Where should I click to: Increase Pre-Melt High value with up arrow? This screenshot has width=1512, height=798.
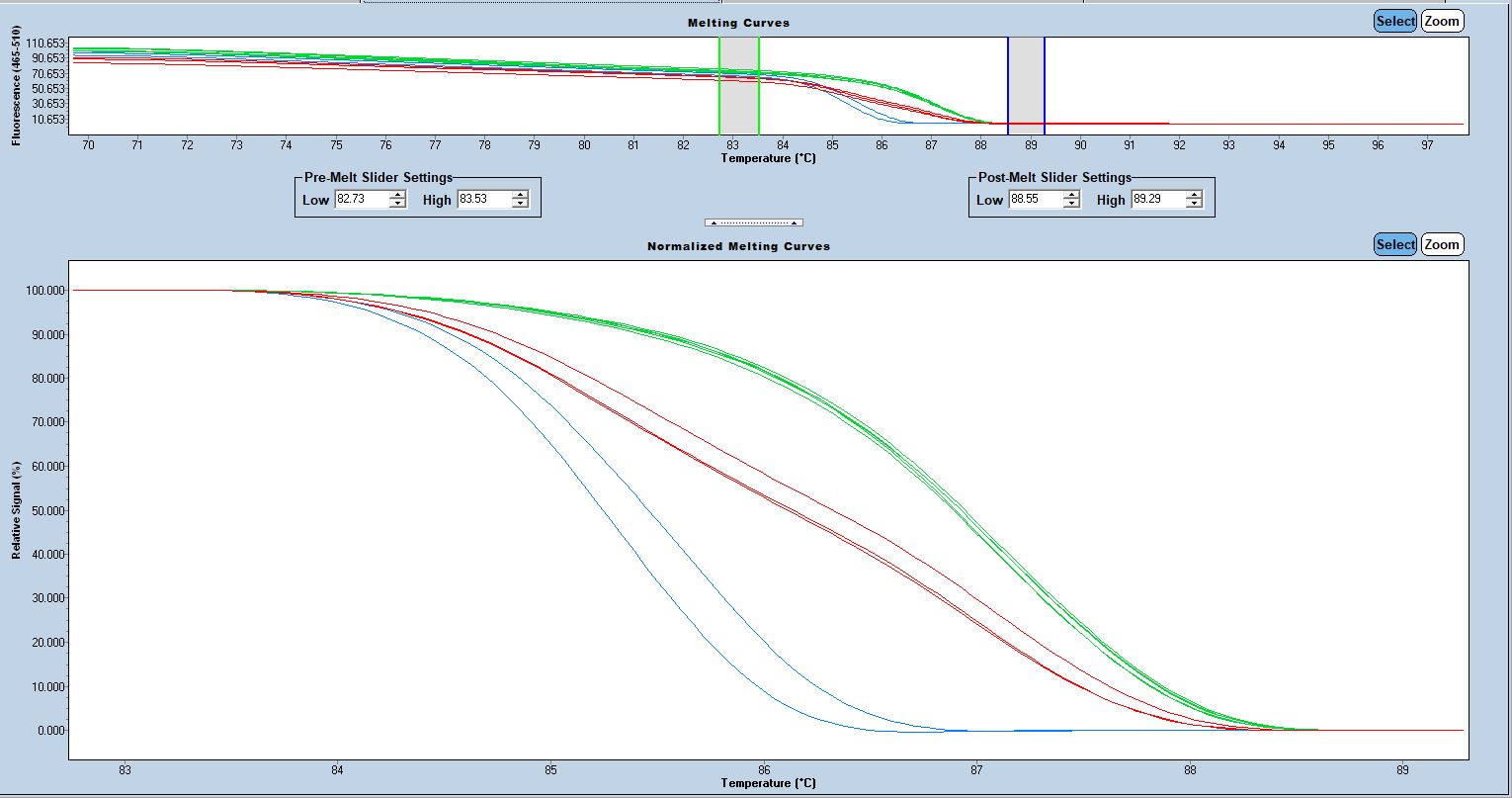[520, 196]
